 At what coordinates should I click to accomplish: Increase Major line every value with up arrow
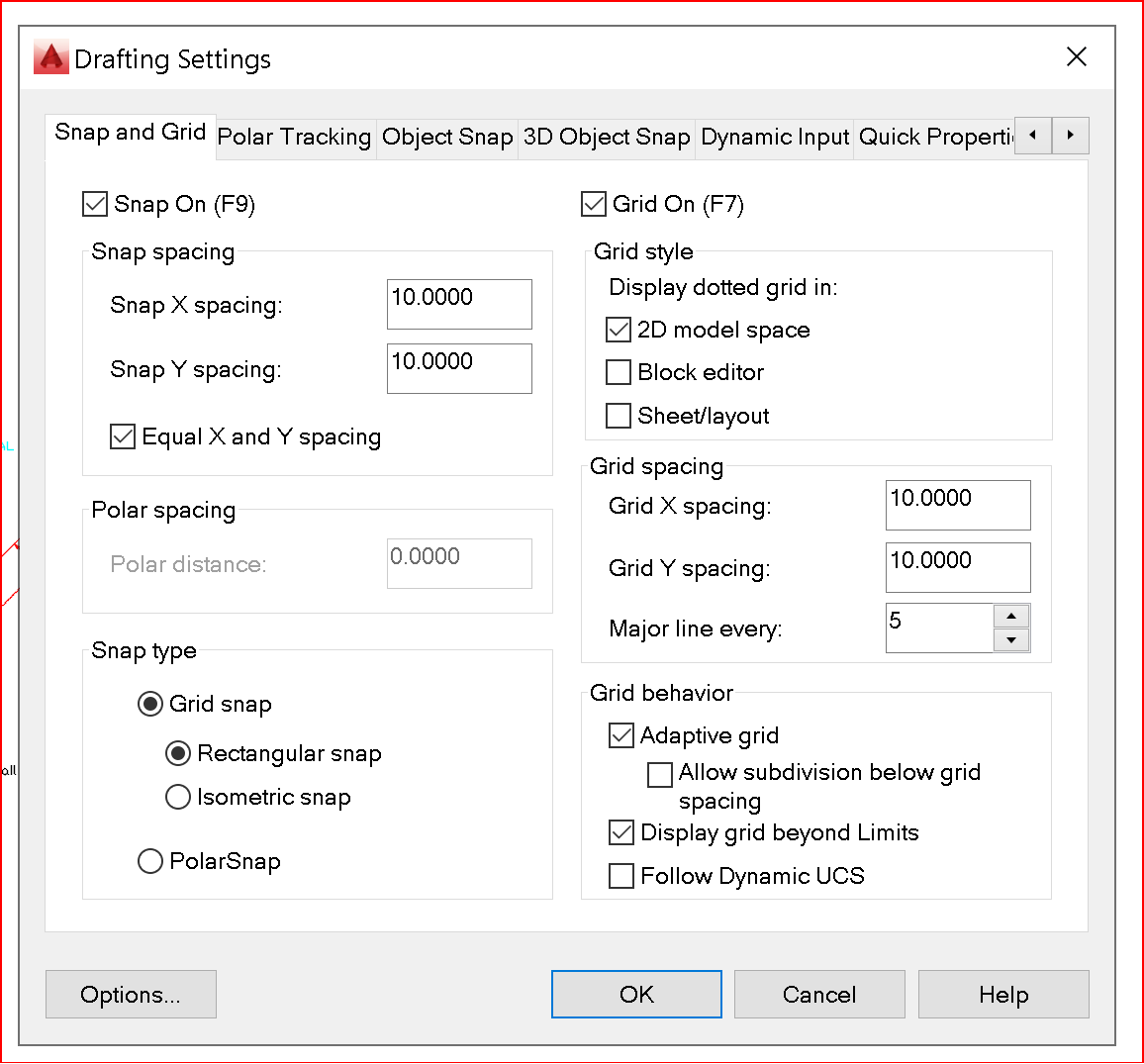coord(1011,616)
